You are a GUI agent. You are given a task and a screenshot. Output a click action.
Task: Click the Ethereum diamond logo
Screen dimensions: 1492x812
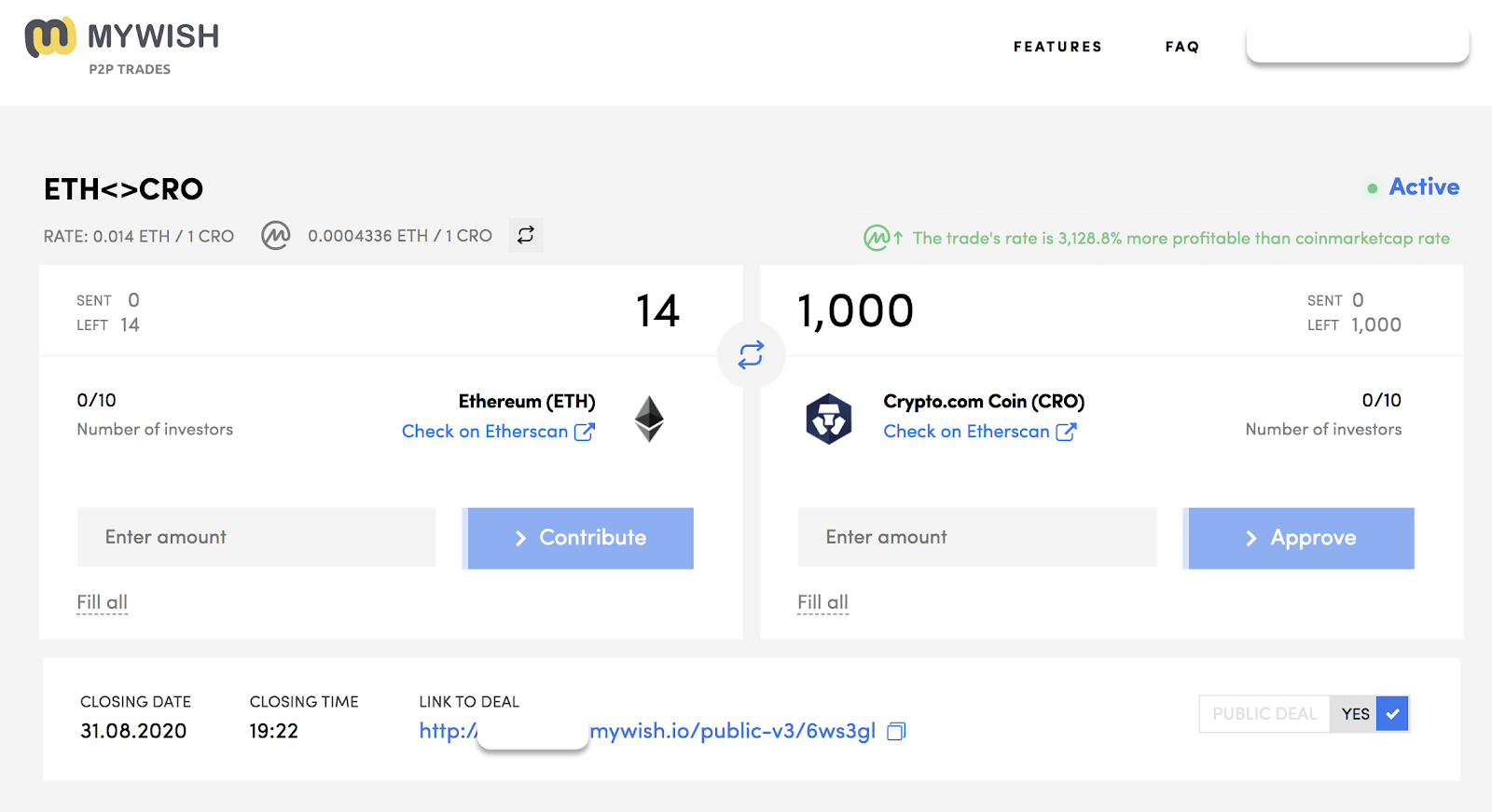[x=649, y=419]
